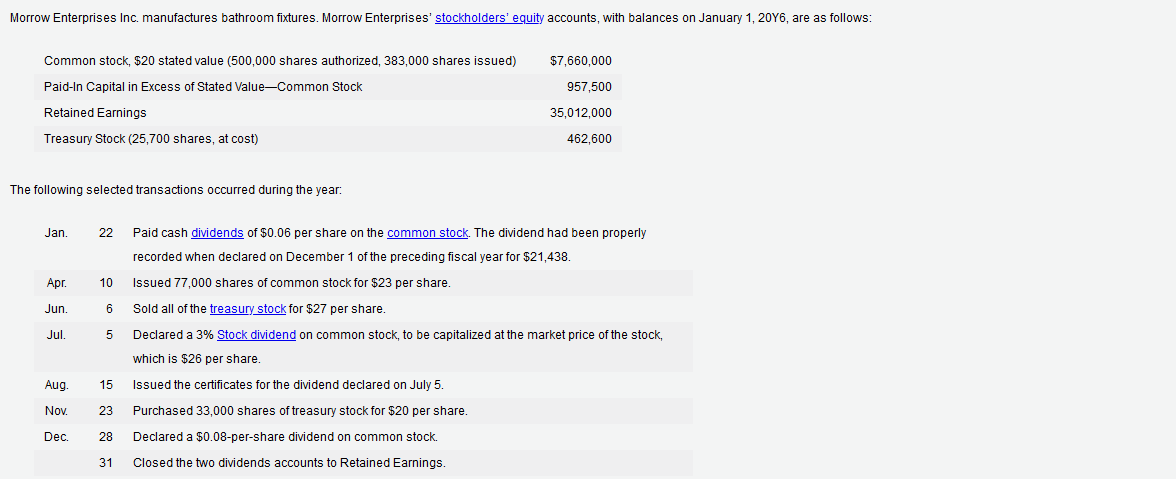Select the Treasury Stock 25,700 shares row
The image size is (1176, 479).
(328, 139)
